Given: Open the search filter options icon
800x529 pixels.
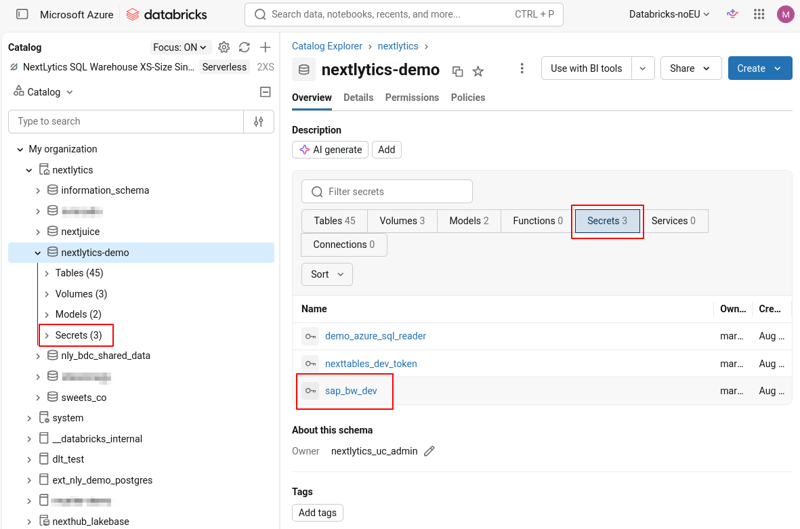Looking at the screenshot, I should (259, 121).
